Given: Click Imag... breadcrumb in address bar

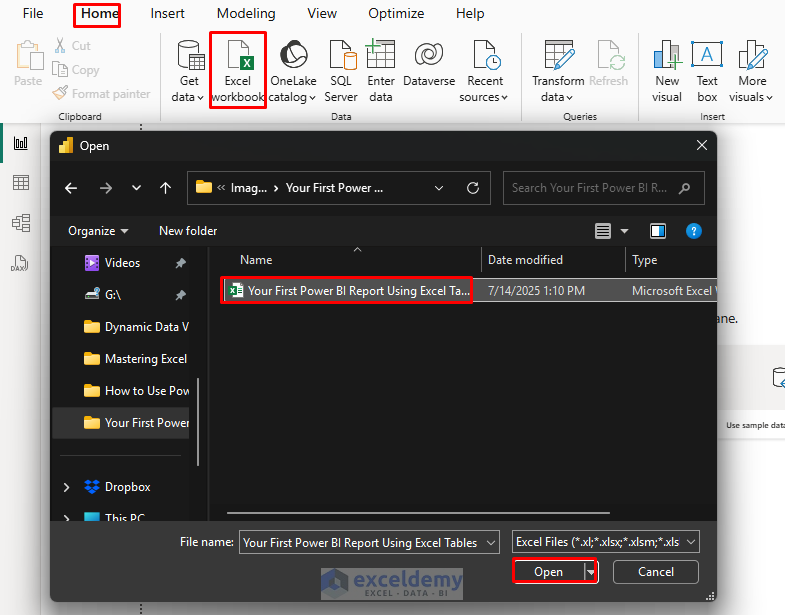Looking at the screenshot, I should [x=248, y=188].
